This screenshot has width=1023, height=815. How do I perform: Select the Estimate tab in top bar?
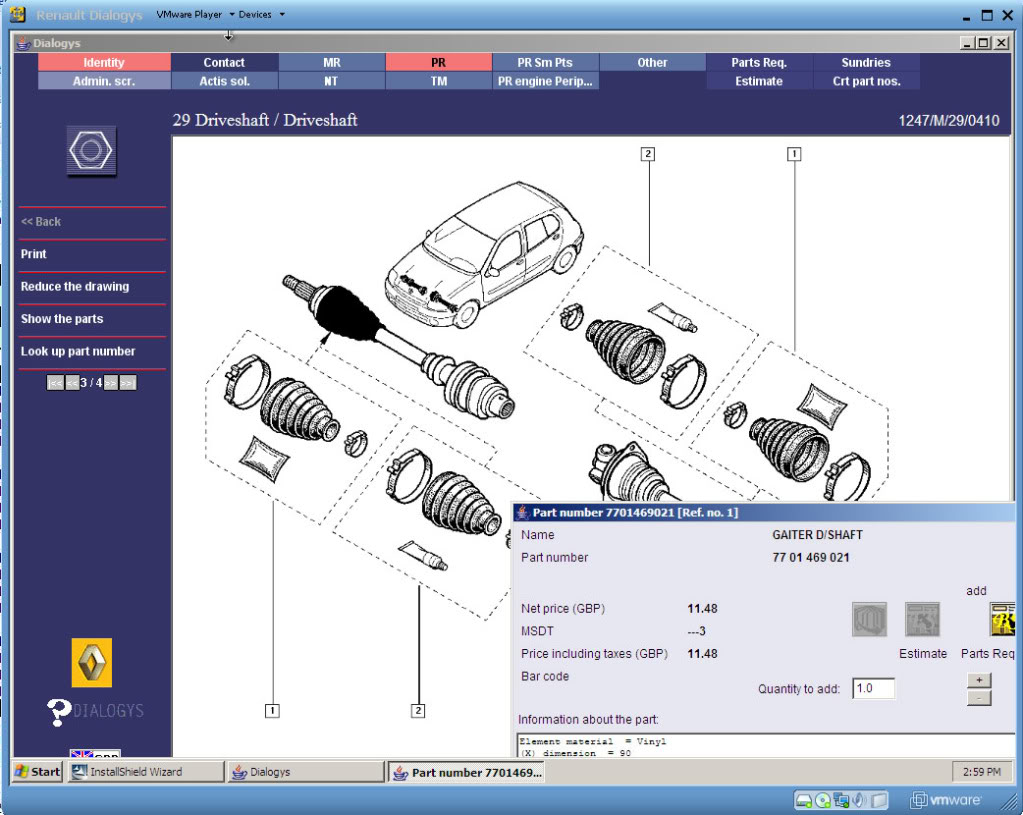(759, 81)
